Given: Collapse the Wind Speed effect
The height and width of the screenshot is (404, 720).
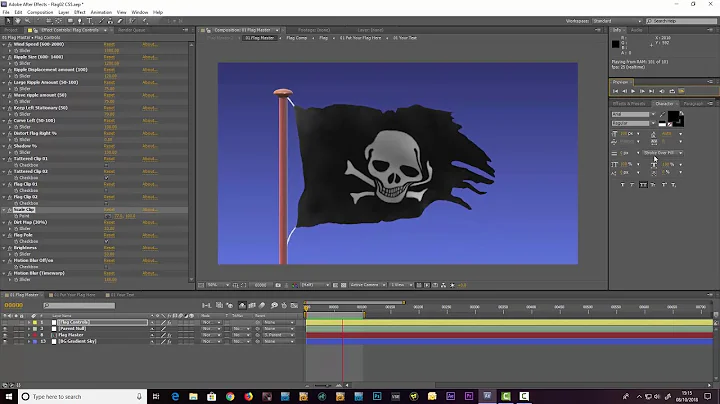Looking at the screenshot, I should click(4, 45).
